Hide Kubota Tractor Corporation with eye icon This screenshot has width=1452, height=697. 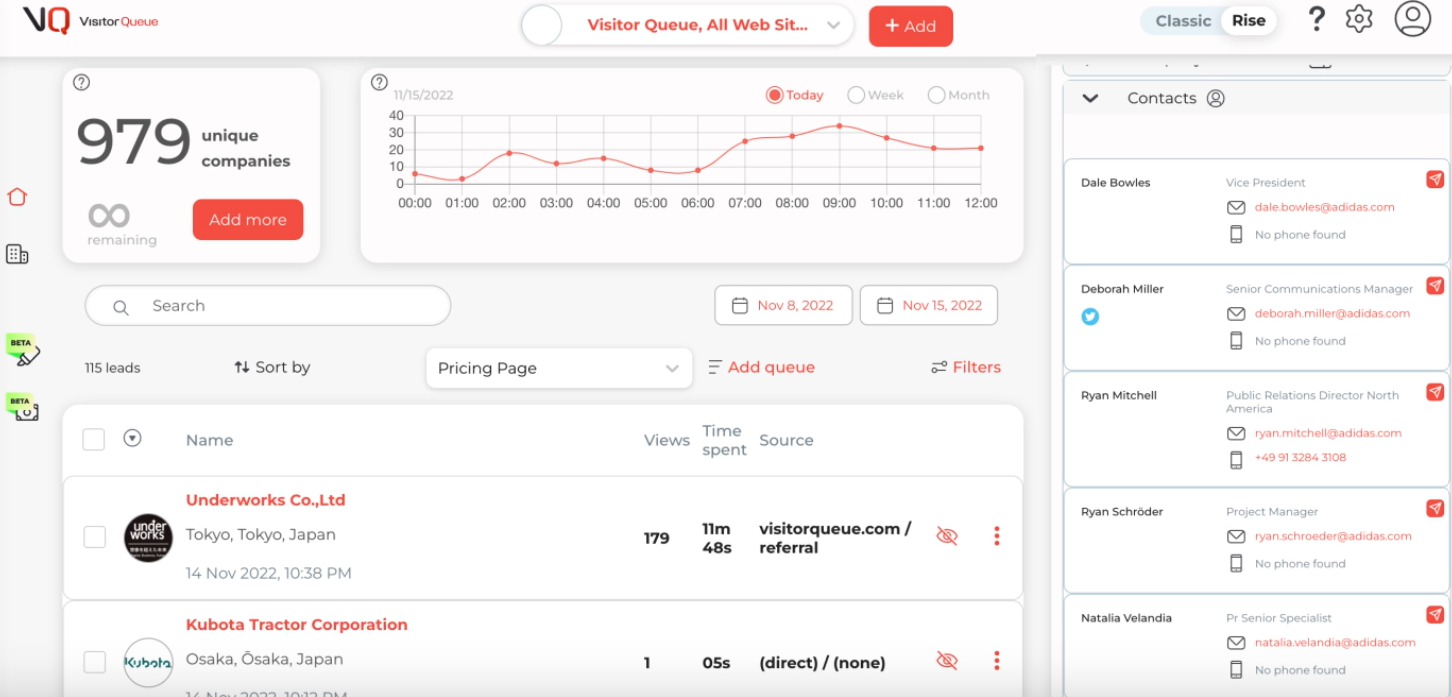click(946, 661)
